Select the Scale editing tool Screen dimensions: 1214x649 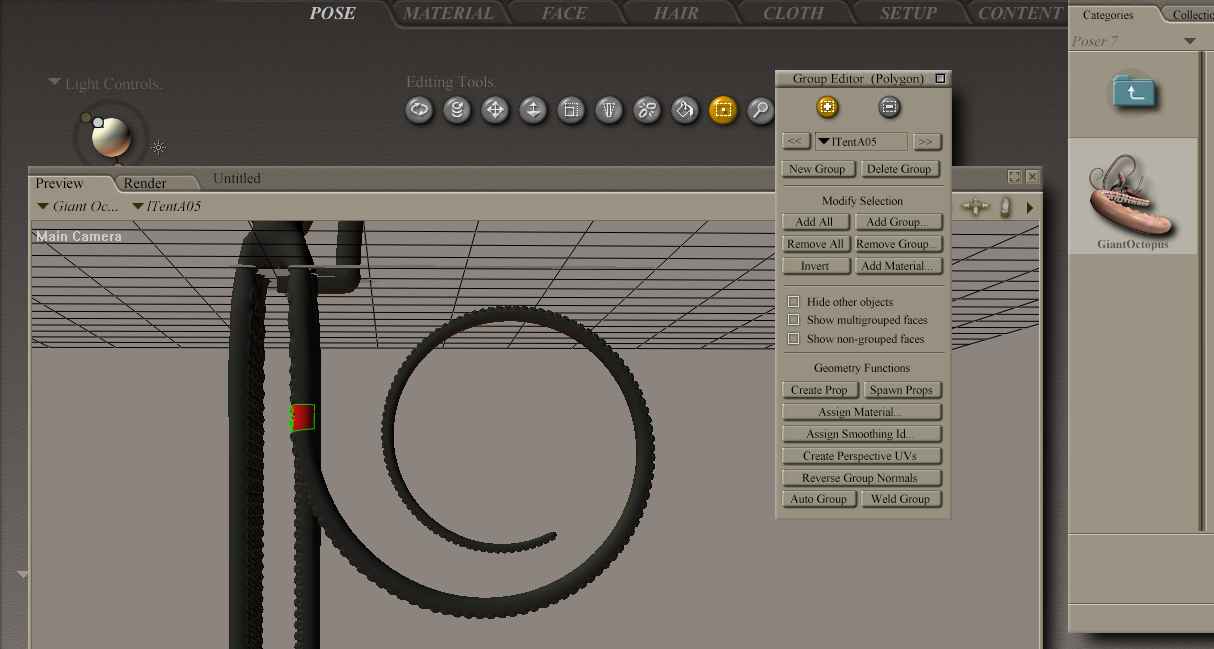click(571, 110)
